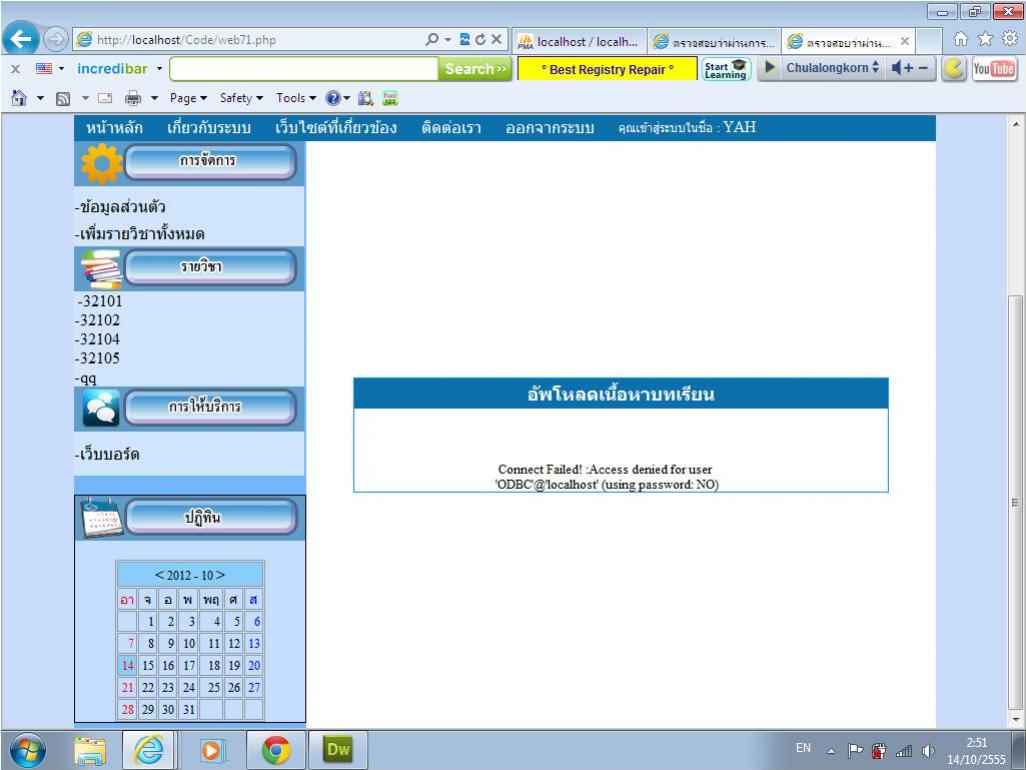Screen dimensions: 1026x770
Task: Close the incredibar toolbar with X
Action: (x=15, y=69)
